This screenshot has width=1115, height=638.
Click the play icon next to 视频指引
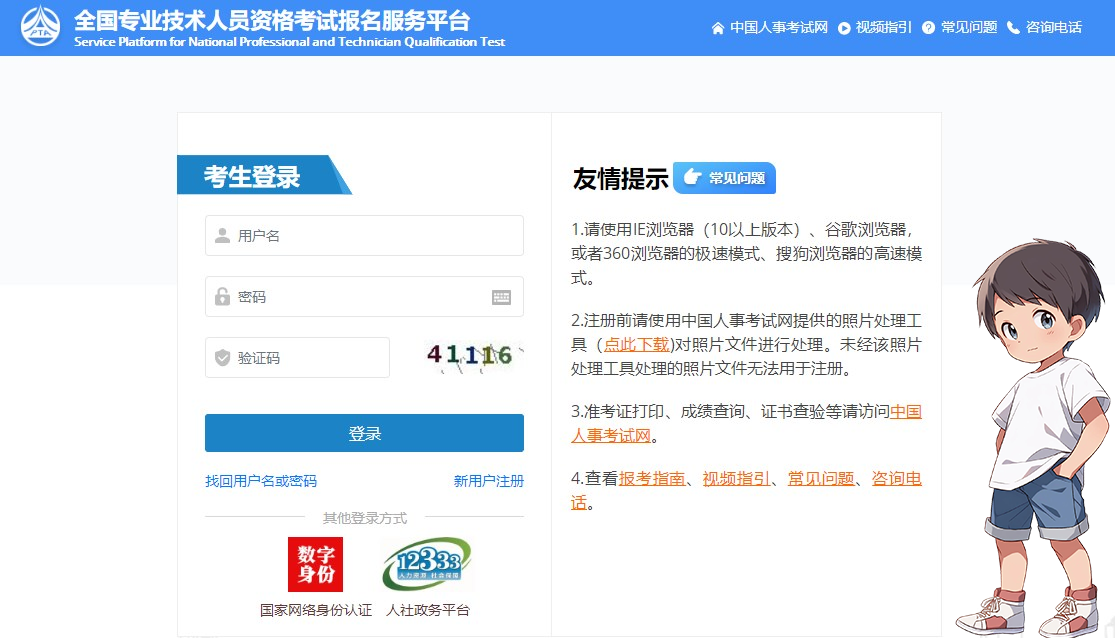846,28
